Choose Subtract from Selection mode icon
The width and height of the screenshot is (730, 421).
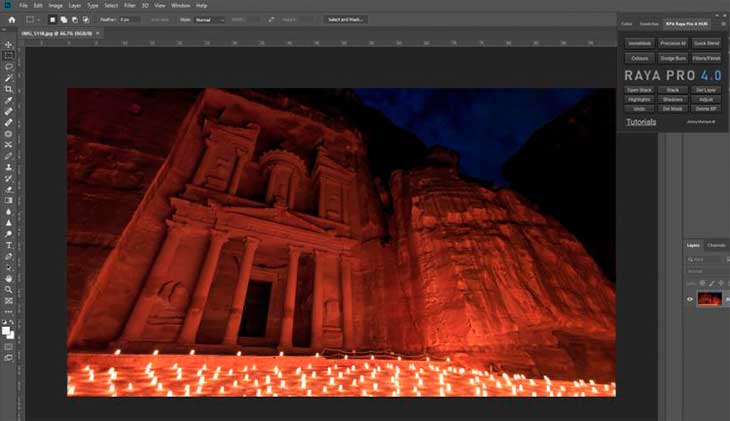tap(75, 20)
